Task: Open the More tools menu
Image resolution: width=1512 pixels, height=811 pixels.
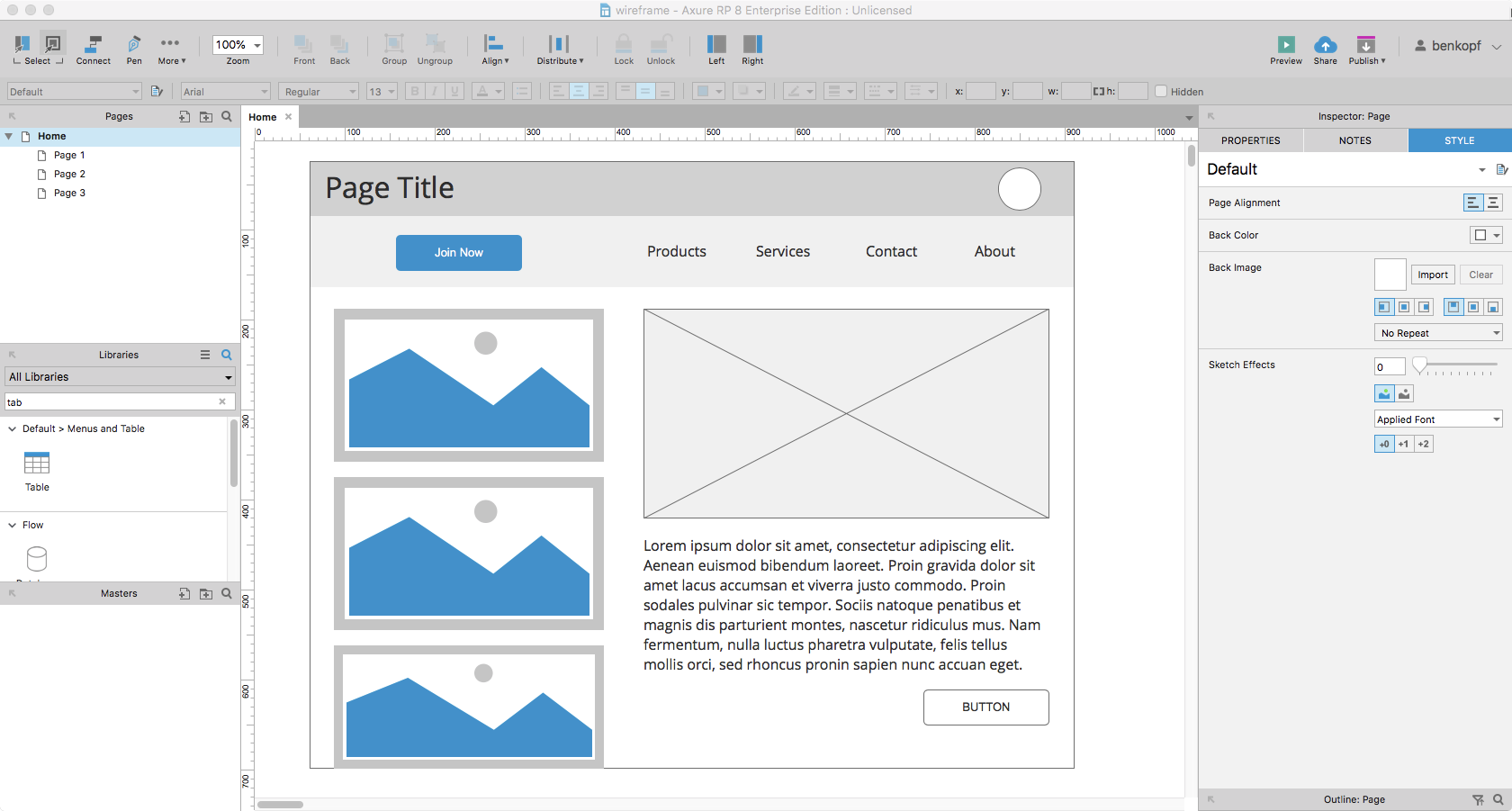Action: [171, 49]
